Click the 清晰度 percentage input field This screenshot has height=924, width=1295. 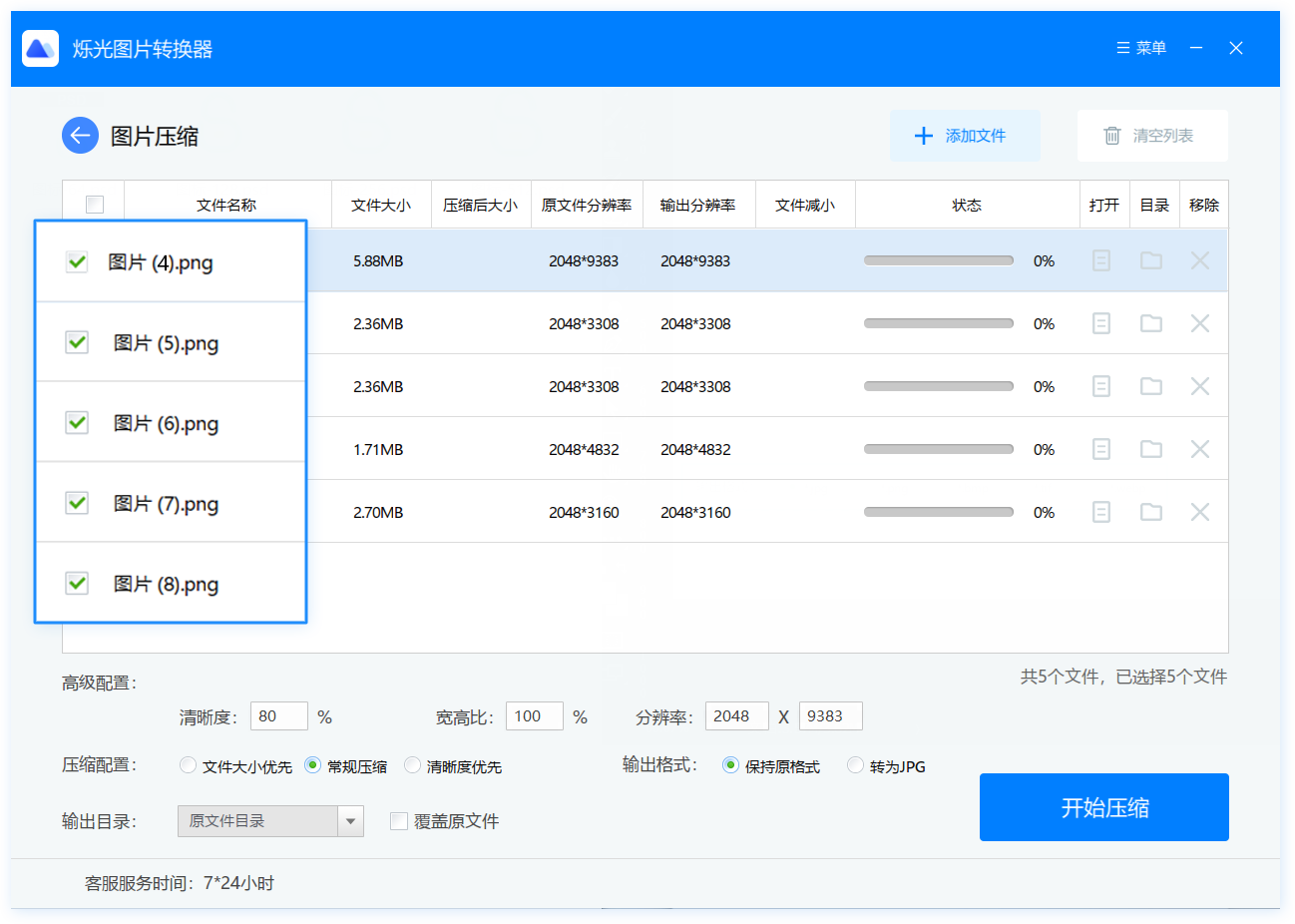click(x=278, y=715)
